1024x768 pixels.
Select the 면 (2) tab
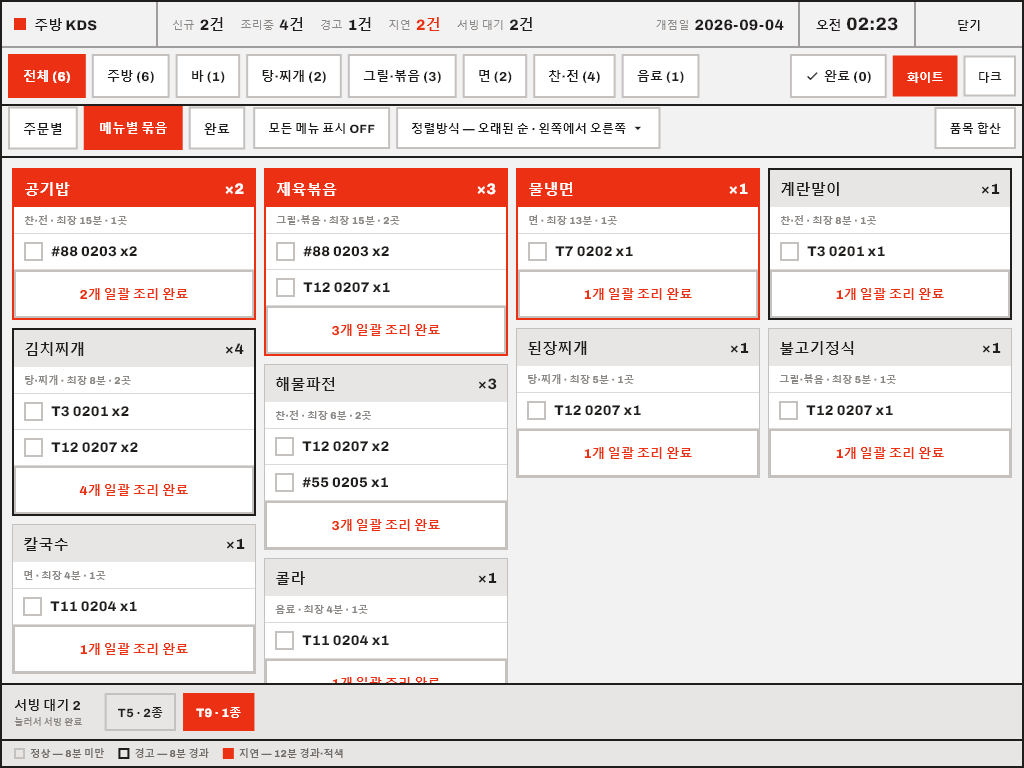[495, 76]
